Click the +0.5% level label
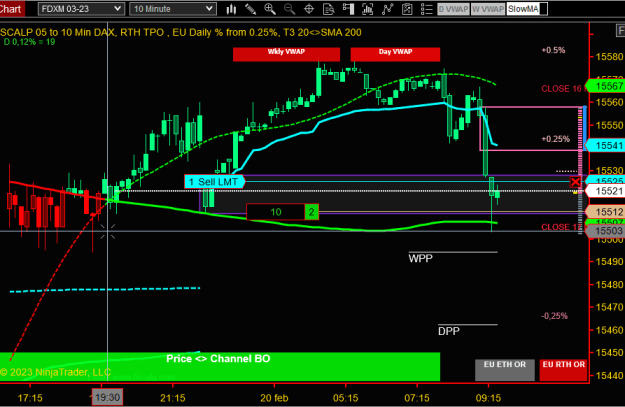Screen dimensions: 625x407 (x=553, y=50)
